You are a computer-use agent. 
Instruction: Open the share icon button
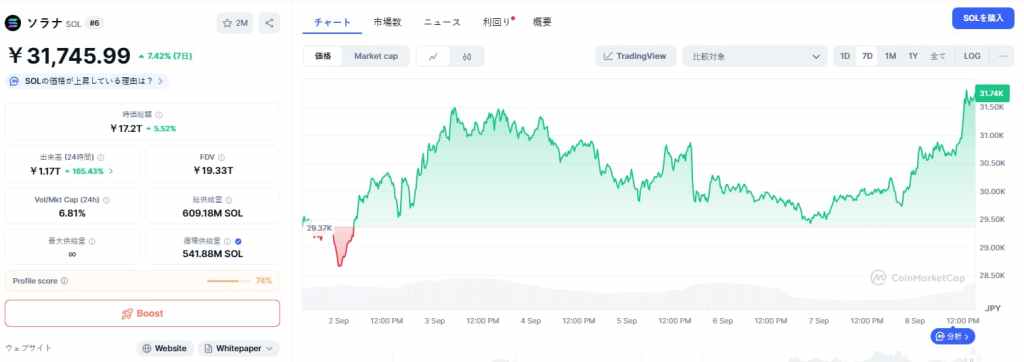tap(269, 23)
